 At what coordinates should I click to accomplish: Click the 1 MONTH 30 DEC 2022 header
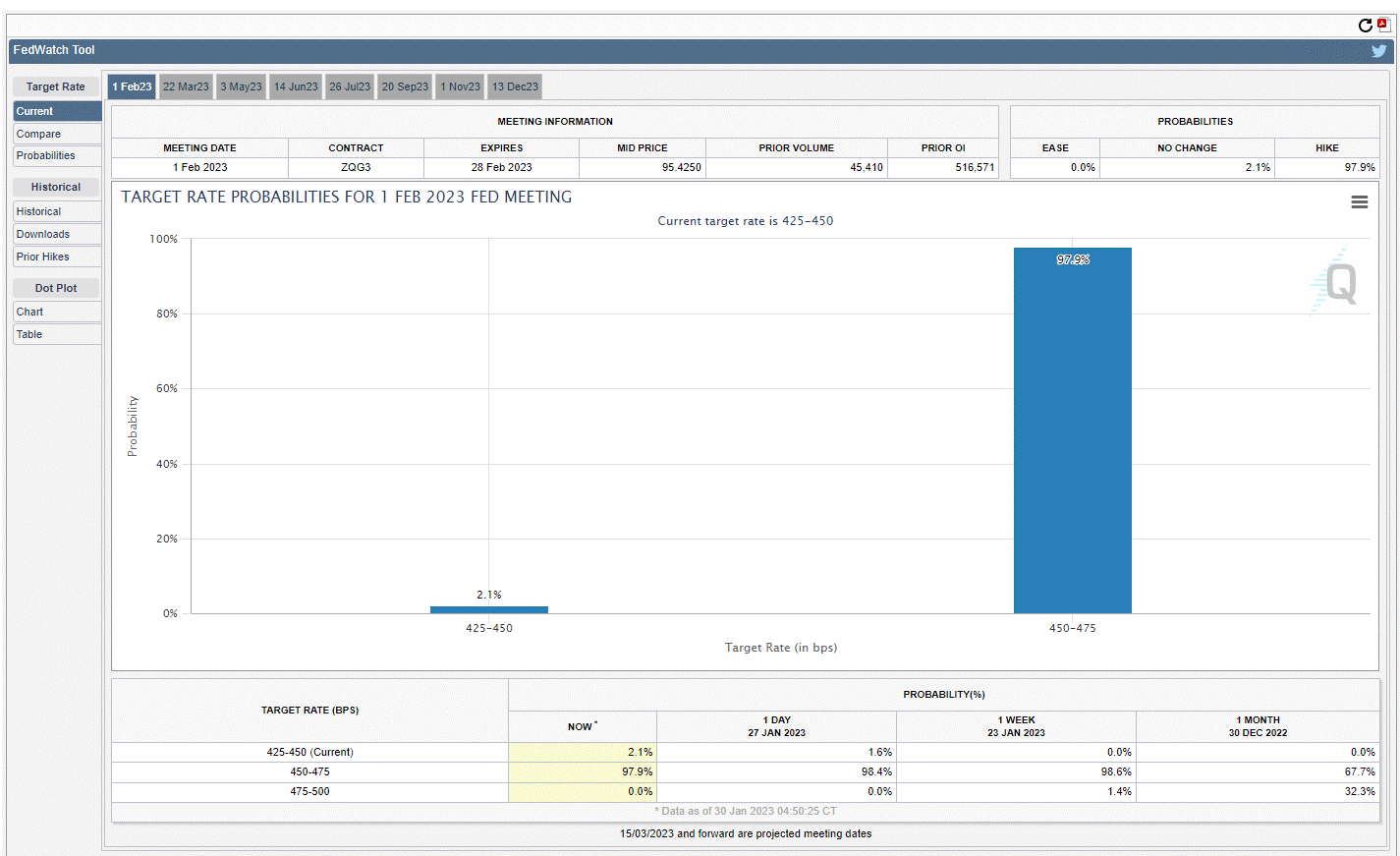1258,726
